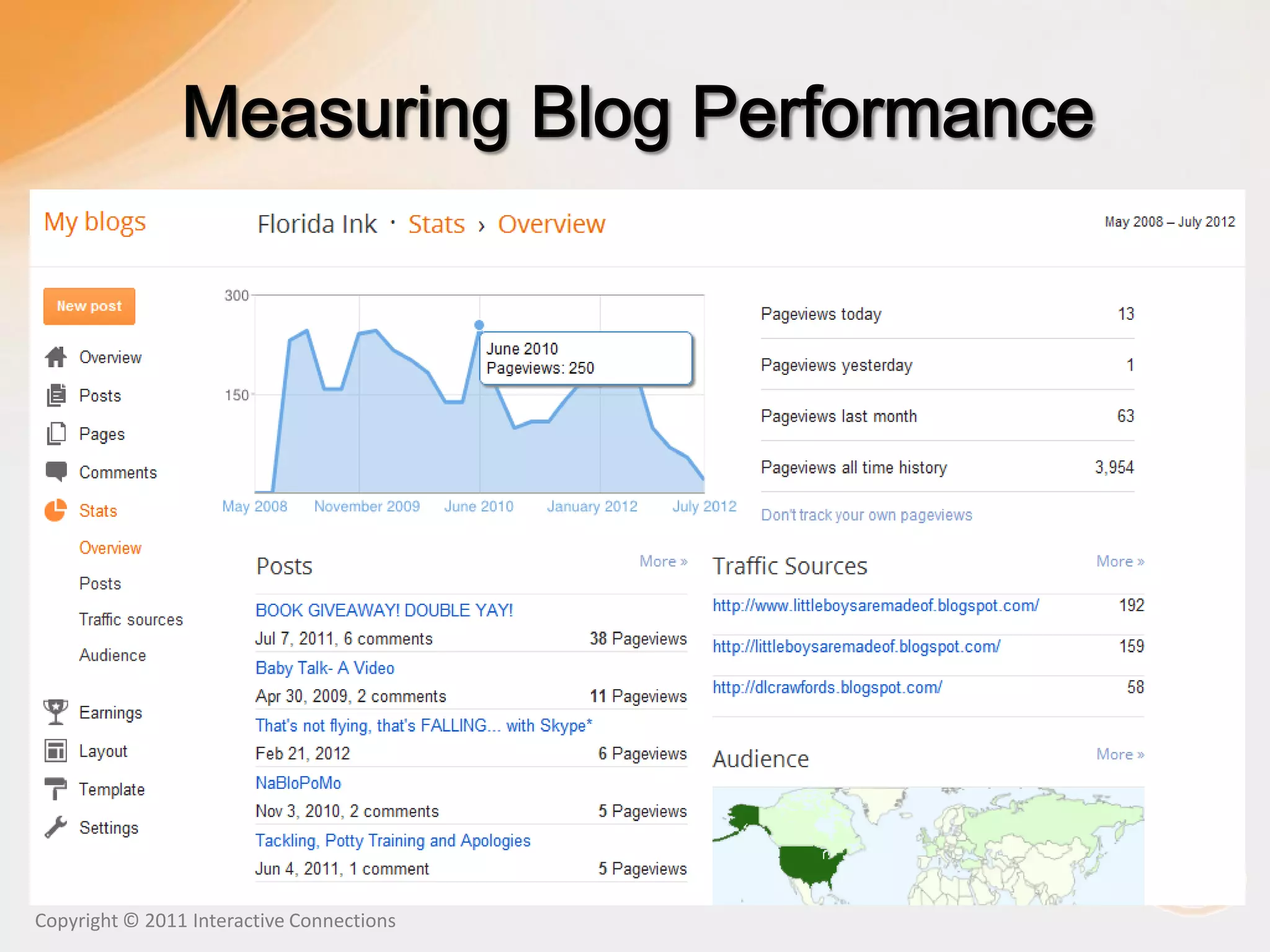Click the Earnings trophy icon
This screenshot has width=1270, height=952.
click(x=56, y=712)
